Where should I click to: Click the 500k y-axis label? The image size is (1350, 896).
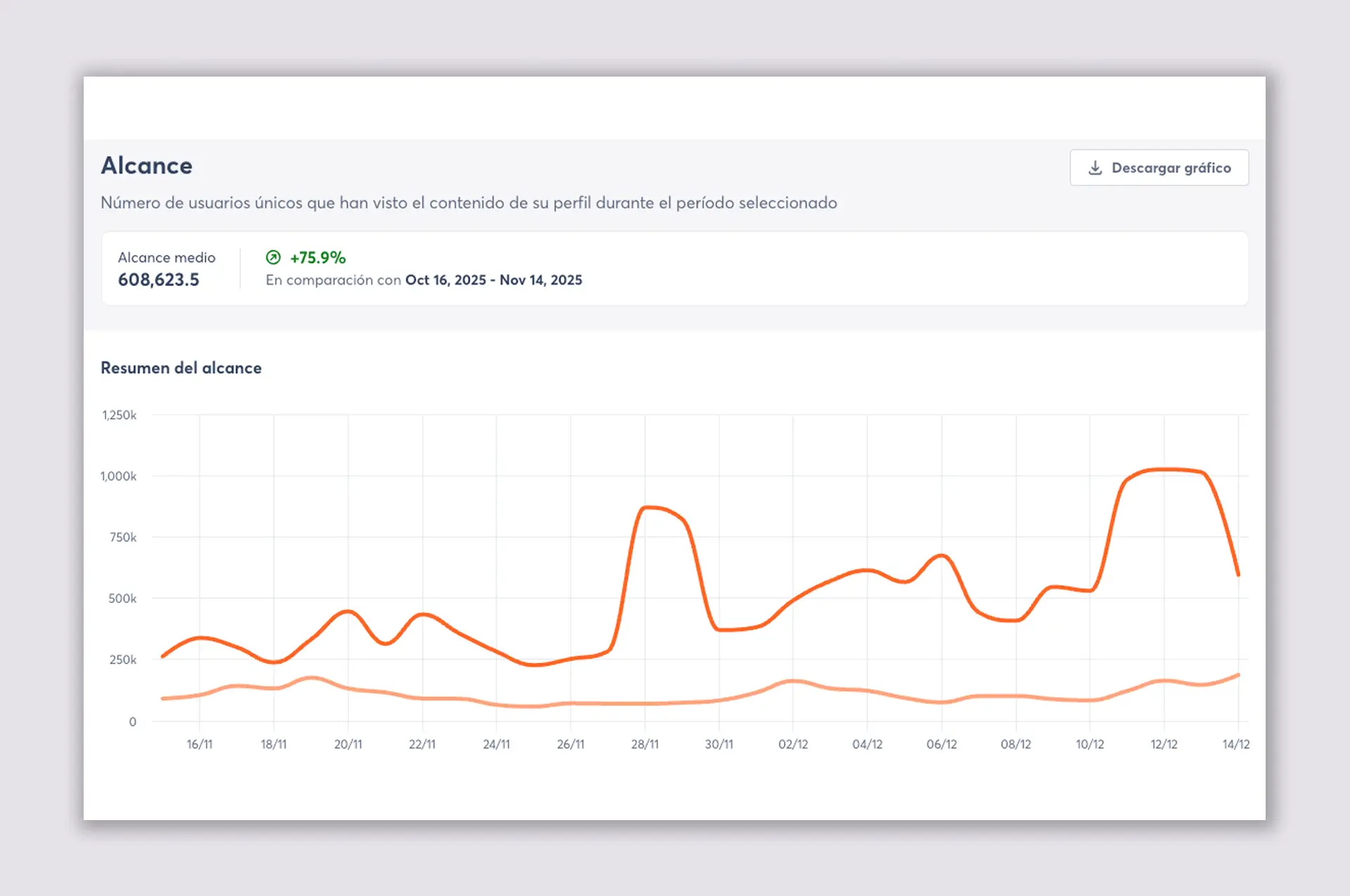122,599
